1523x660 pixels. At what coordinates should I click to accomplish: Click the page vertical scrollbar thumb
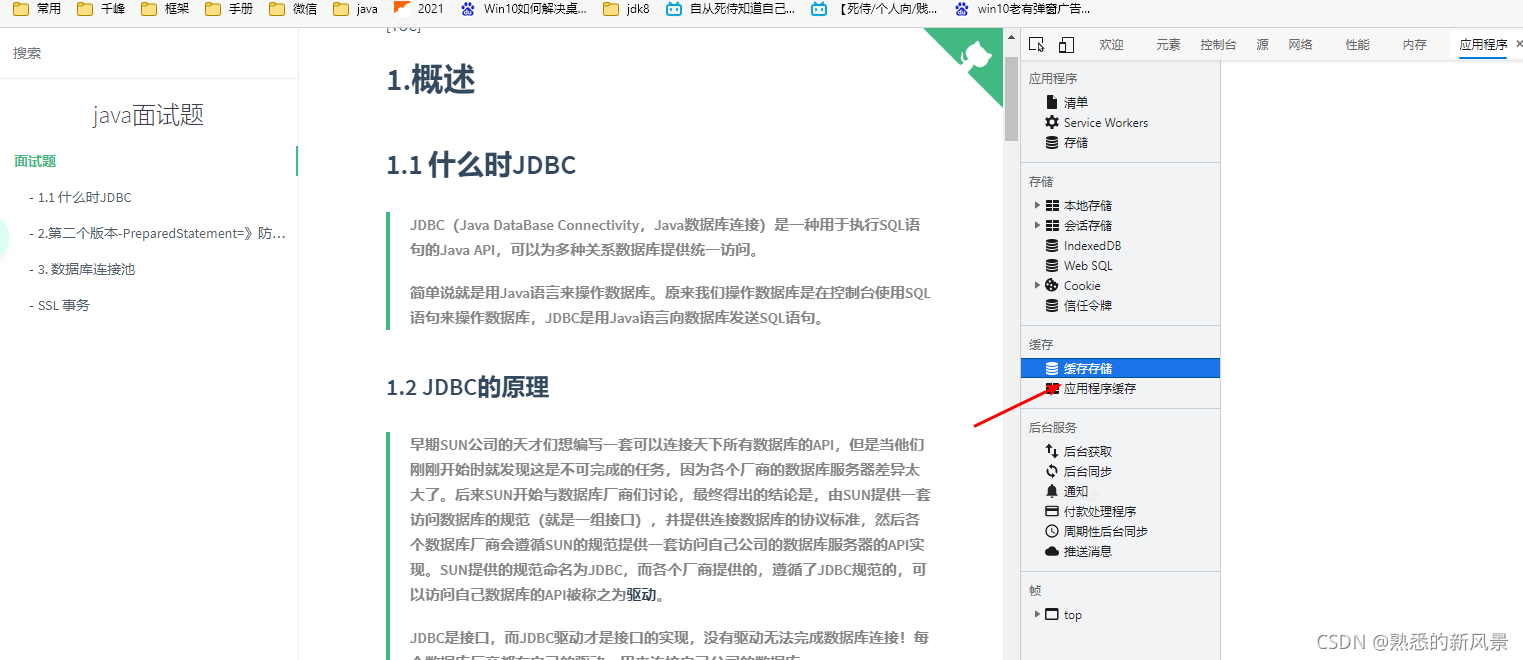coord(1011,99)
